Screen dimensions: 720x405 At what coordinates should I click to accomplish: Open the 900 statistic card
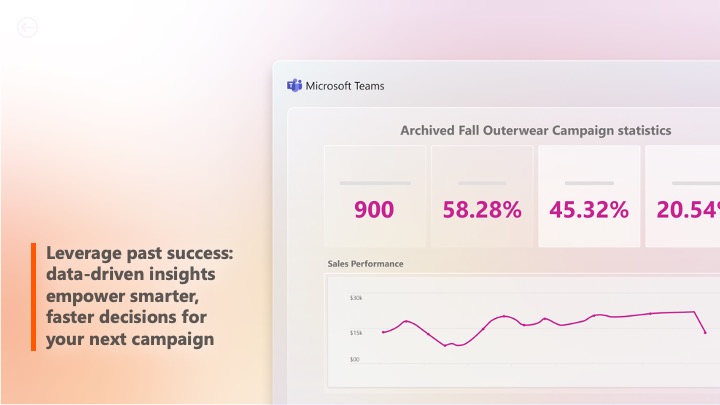[375, 197]
